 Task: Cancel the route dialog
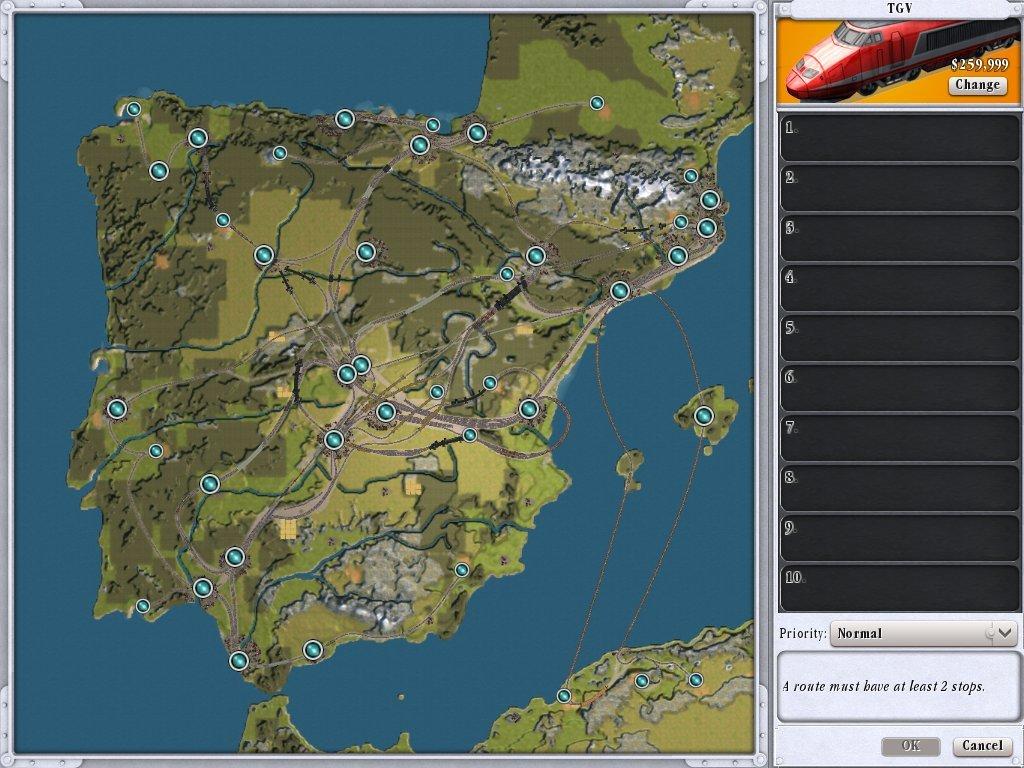[x=982, y=746]
